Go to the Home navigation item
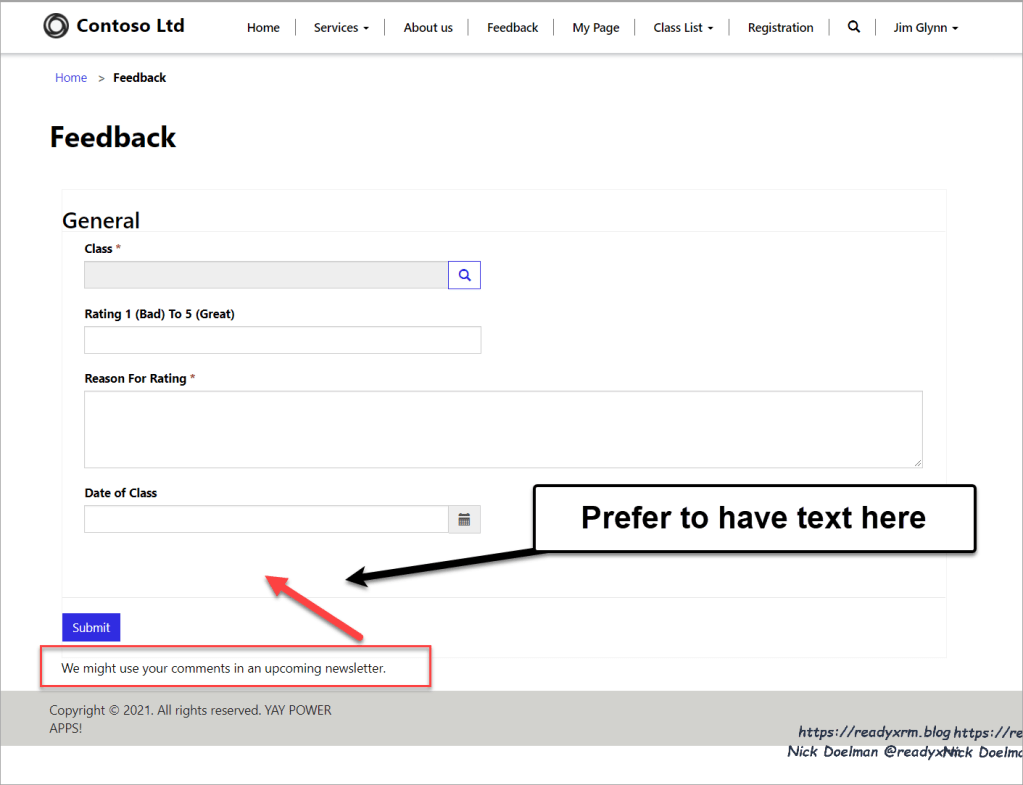This screenshot has height=785, width=1023. [x=263, y=28]
